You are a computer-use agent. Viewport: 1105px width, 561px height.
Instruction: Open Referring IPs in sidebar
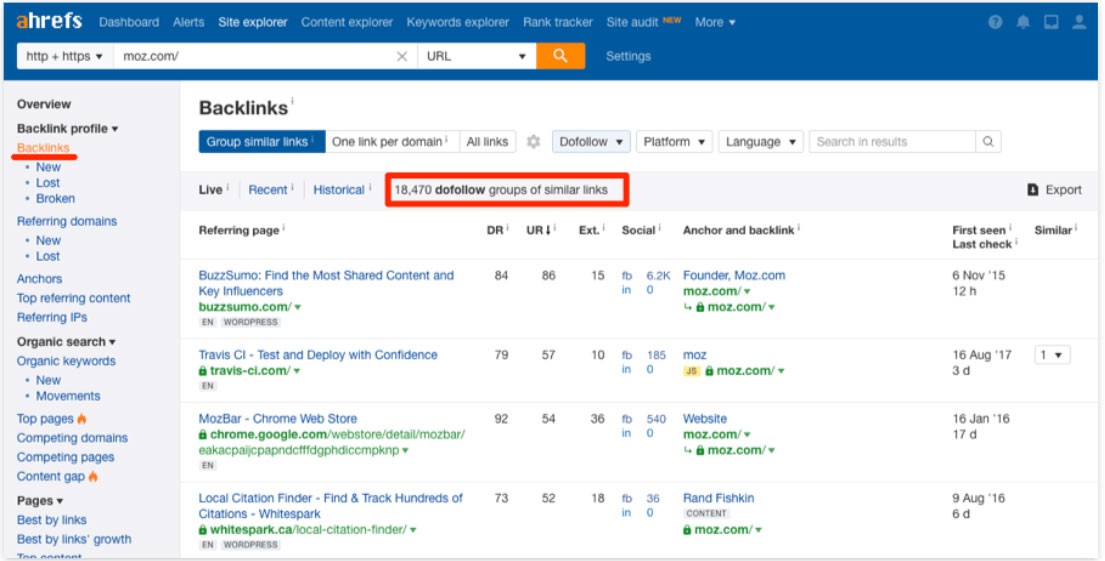(52, 317)
